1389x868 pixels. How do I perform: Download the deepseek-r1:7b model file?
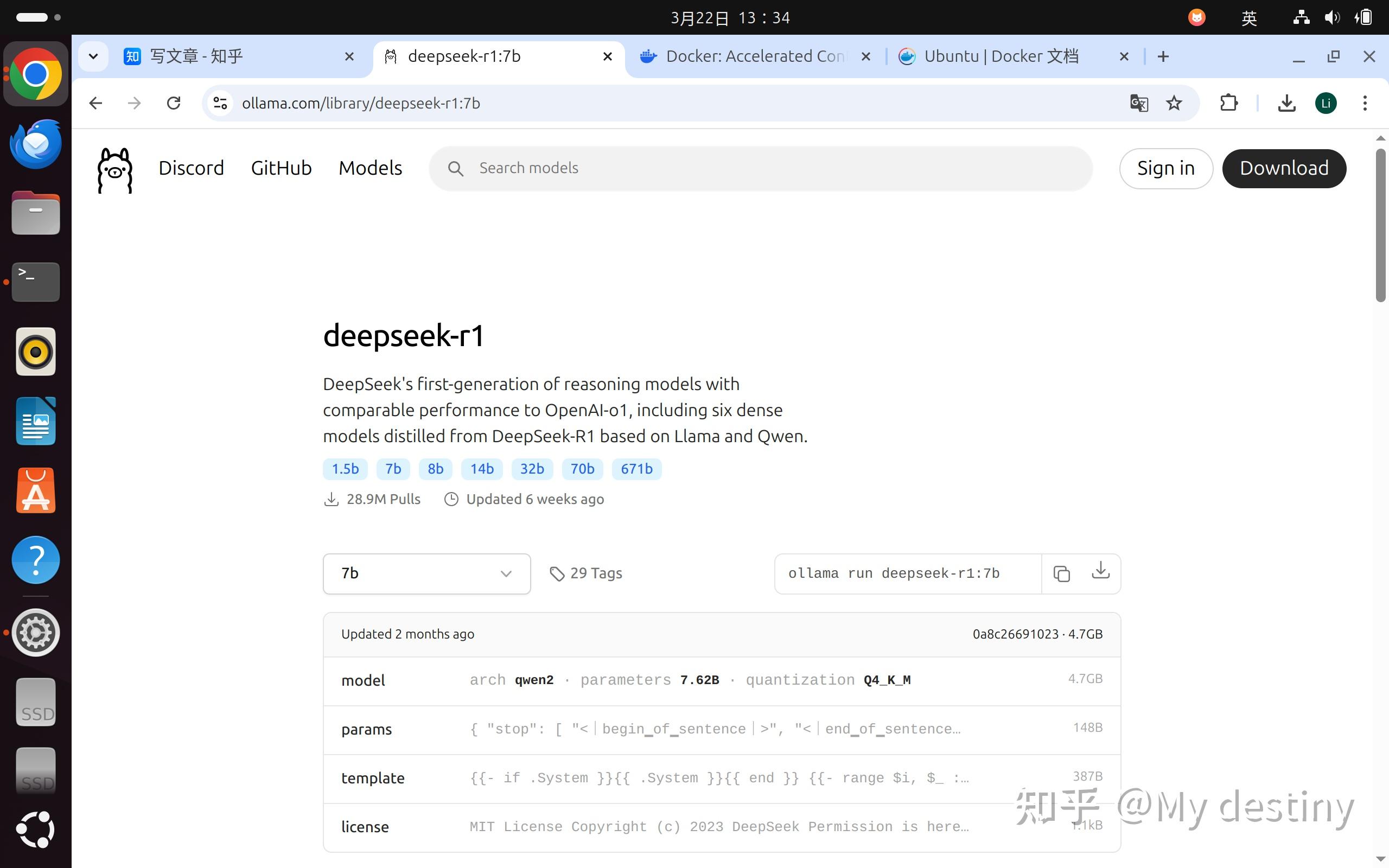1100,573
